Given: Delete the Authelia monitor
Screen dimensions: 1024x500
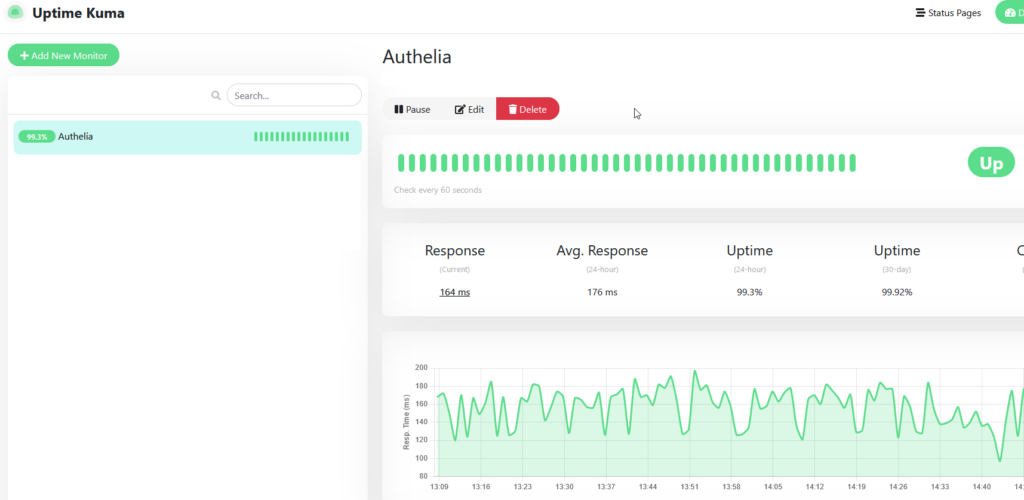Looking at the screenshot, I should [x=528, y=110].
